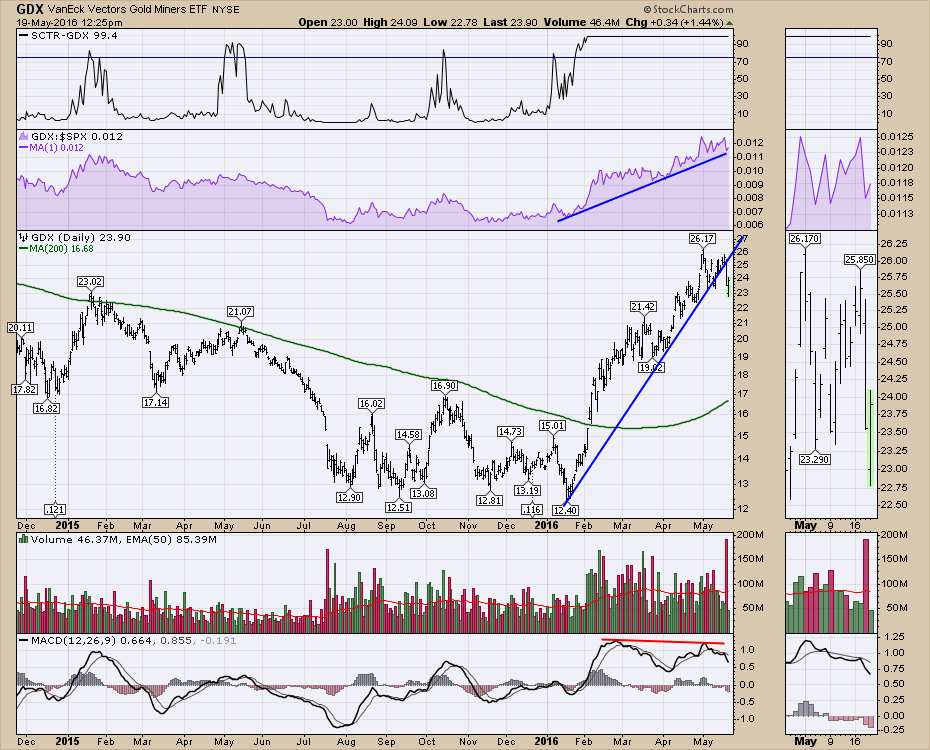Click the 21.07 price label near May
Screen dimensions: 930x750
(240, 311)
